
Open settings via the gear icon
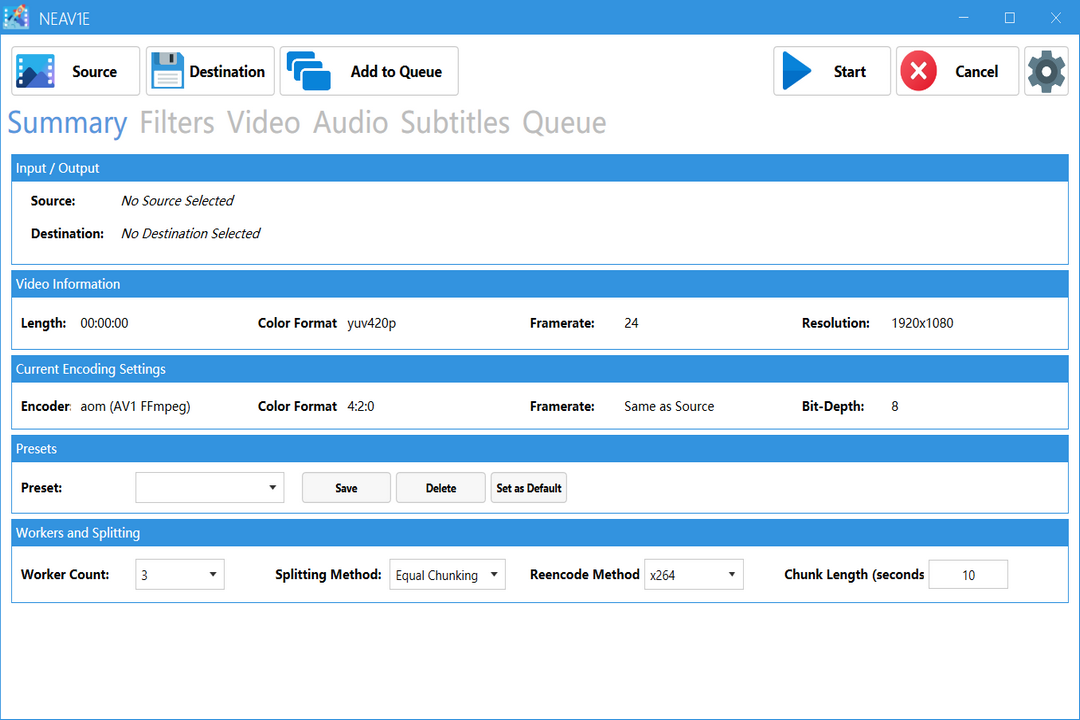click(x=1046, y=71)
